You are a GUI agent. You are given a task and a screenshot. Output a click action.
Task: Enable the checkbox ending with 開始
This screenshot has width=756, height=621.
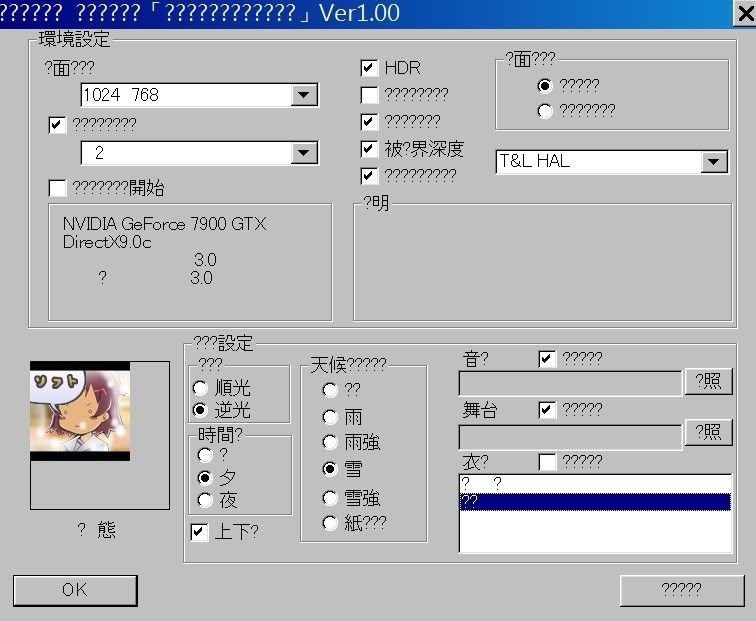[58, 188]
